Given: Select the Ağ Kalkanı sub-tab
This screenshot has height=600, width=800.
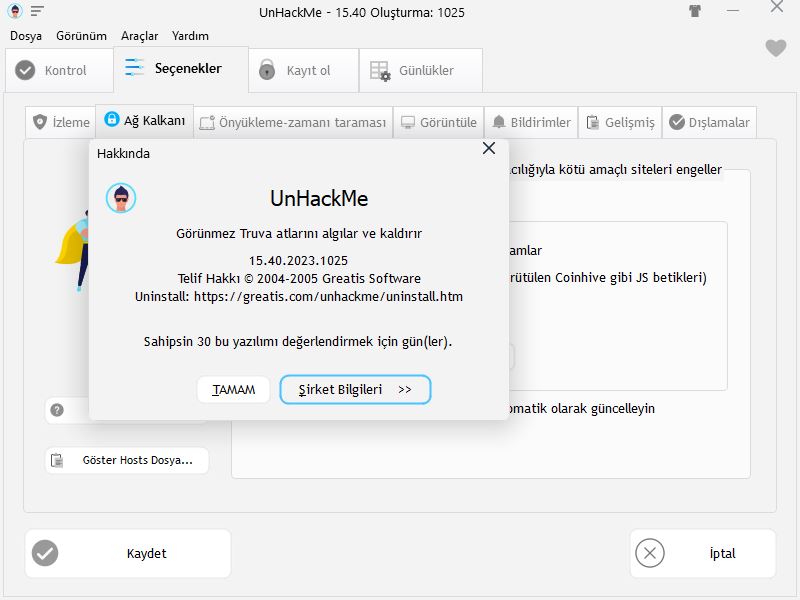Looking at the screenshot, I should pyautogui.click(x=144, y=121).
